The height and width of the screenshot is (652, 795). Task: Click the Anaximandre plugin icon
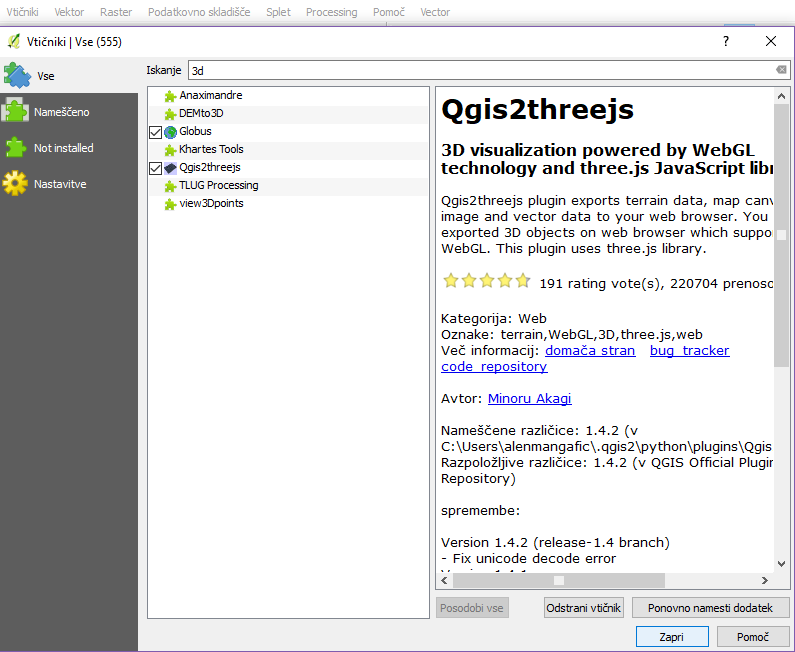pyautogui.click(x=170, y=95)
